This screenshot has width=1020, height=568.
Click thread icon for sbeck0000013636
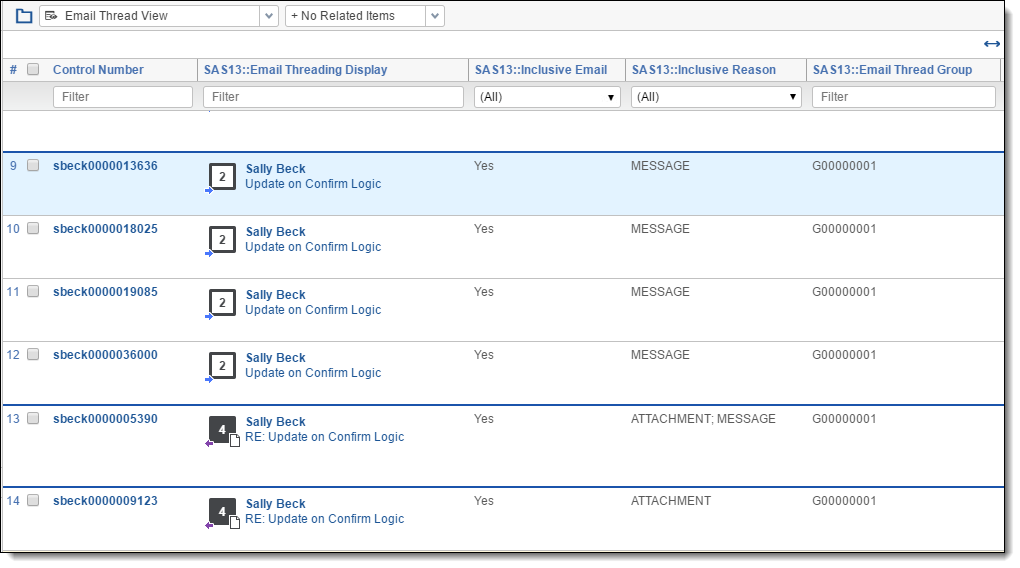tap(222, 177)
